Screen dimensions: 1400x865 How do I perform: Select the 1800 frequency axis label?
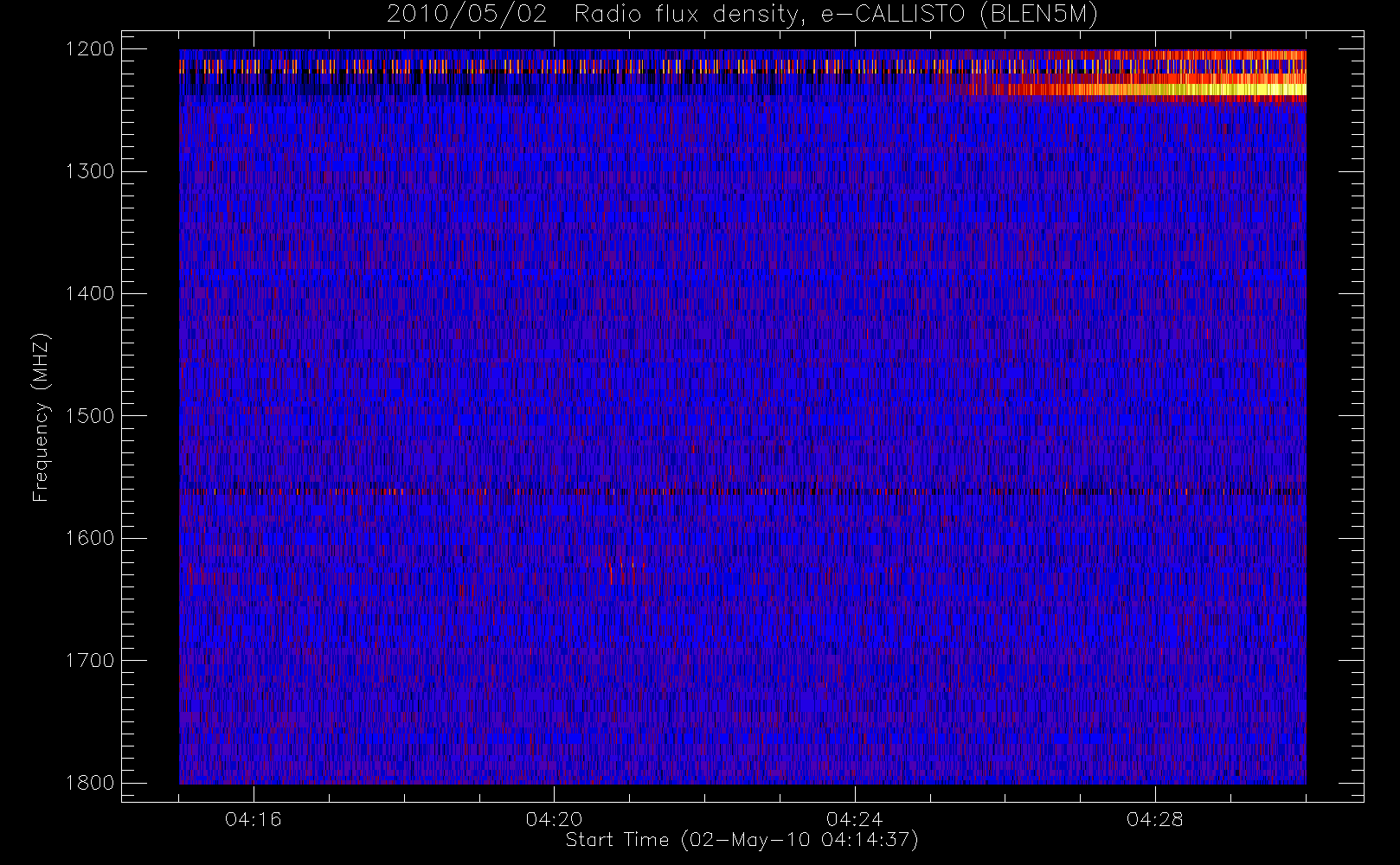[x=90, y=782]
